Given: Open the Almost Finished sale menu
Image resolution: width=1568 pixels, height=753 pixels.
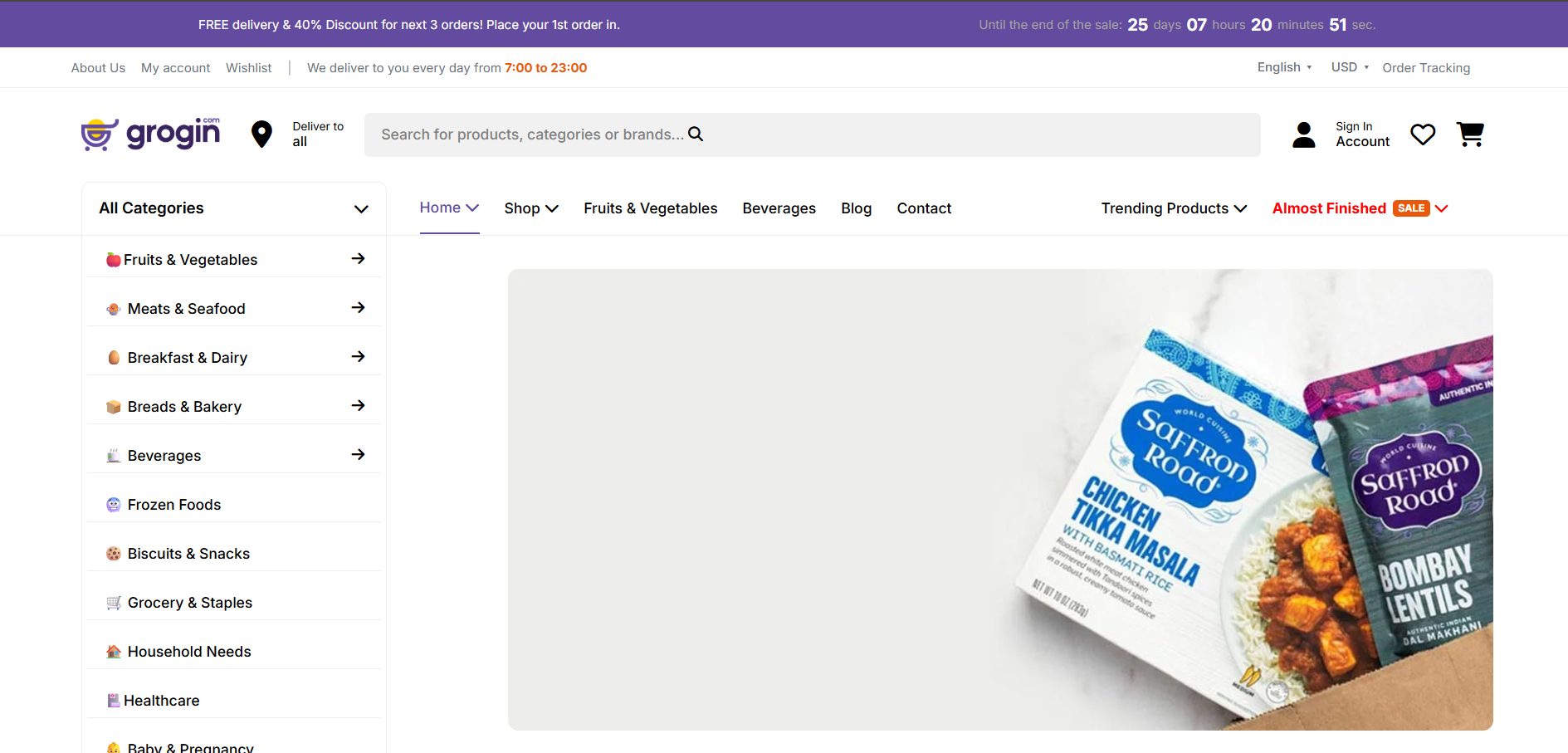Looking at the screenshot, I should pos(1359,208).
